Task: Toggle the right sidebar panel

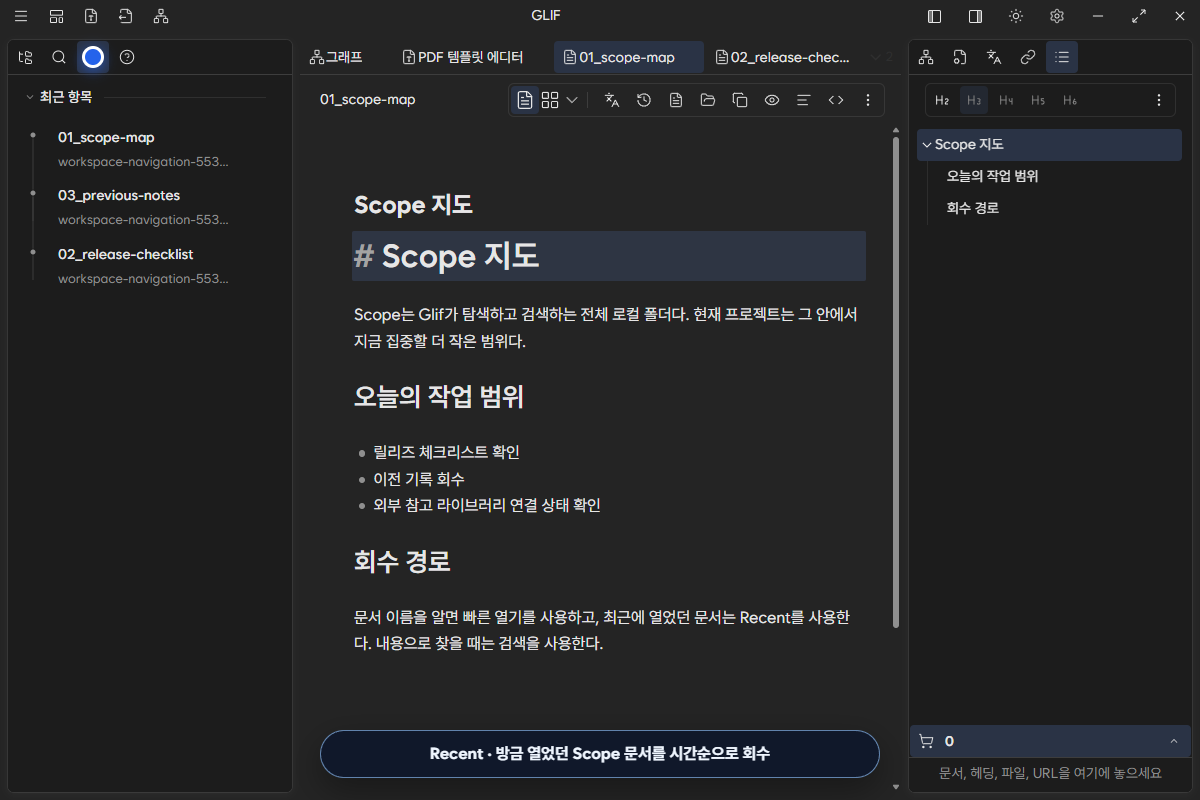Action: tap(975, 16)
